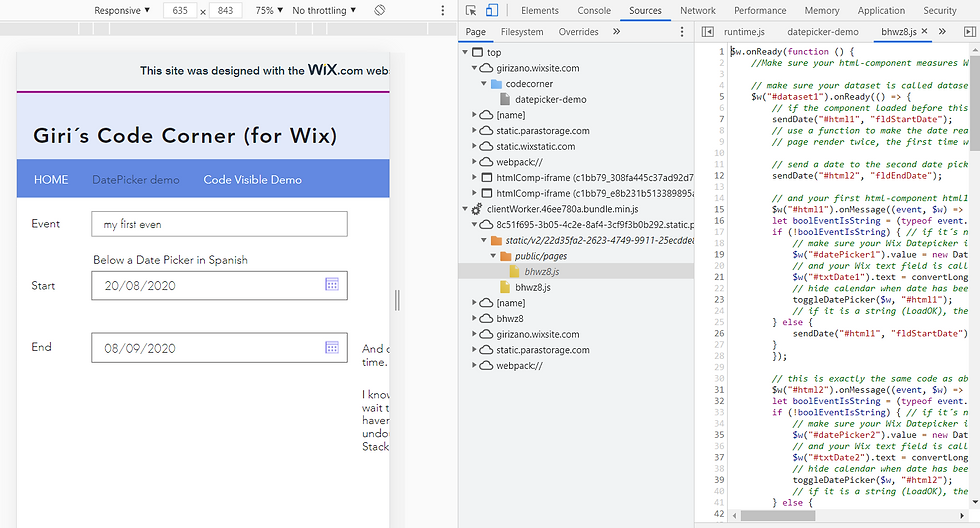Open the Sources navigator three-dot menu
980x528 pixels.
click(x=682, y=31)
